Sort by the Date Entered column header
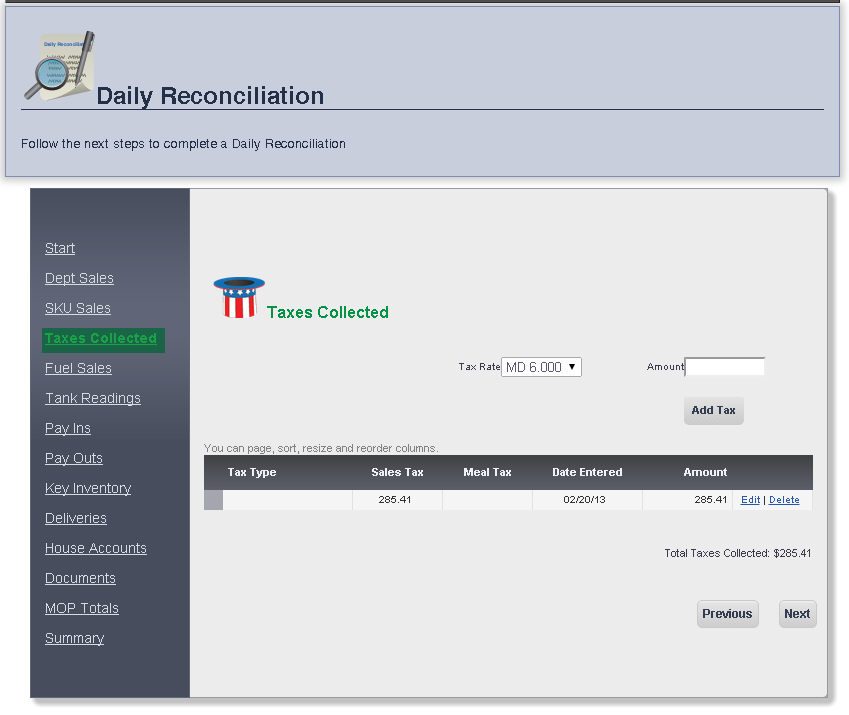The height and width of the screenshot is (715, 849). pos(587,472)
